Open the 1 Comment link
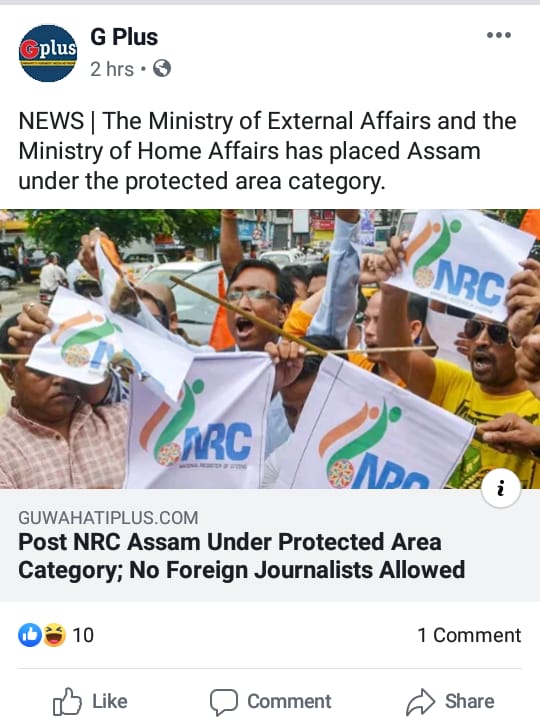This screenshot has width=540, height=725. pos(469,635)
